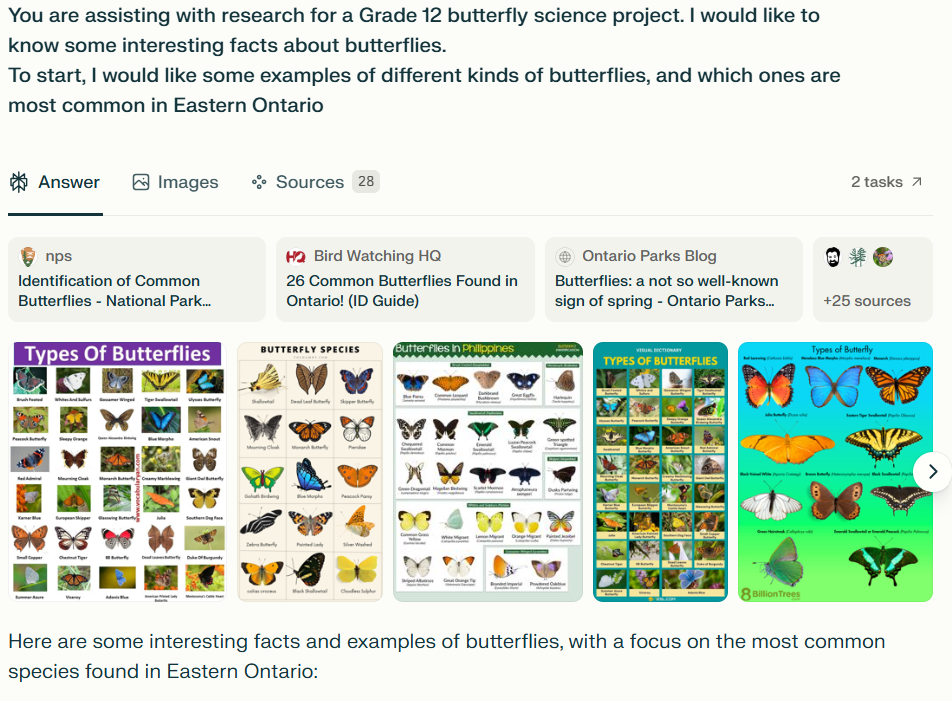Click the plant icon in sources stack
Screen dimensions: 952x701
pyautogui.click(x=857, y=257)
